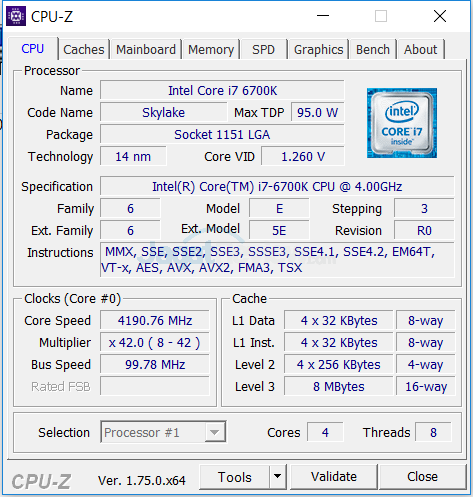Click the Level 2 value '4 x 256 KBytes'

click(339, 364)
